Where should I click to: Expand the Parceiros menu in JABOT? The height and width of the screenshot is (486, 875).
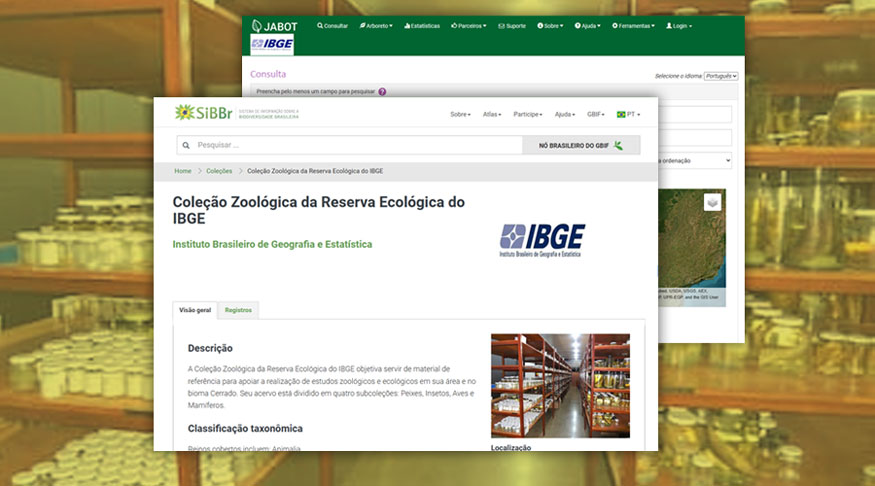click(469, 26)
